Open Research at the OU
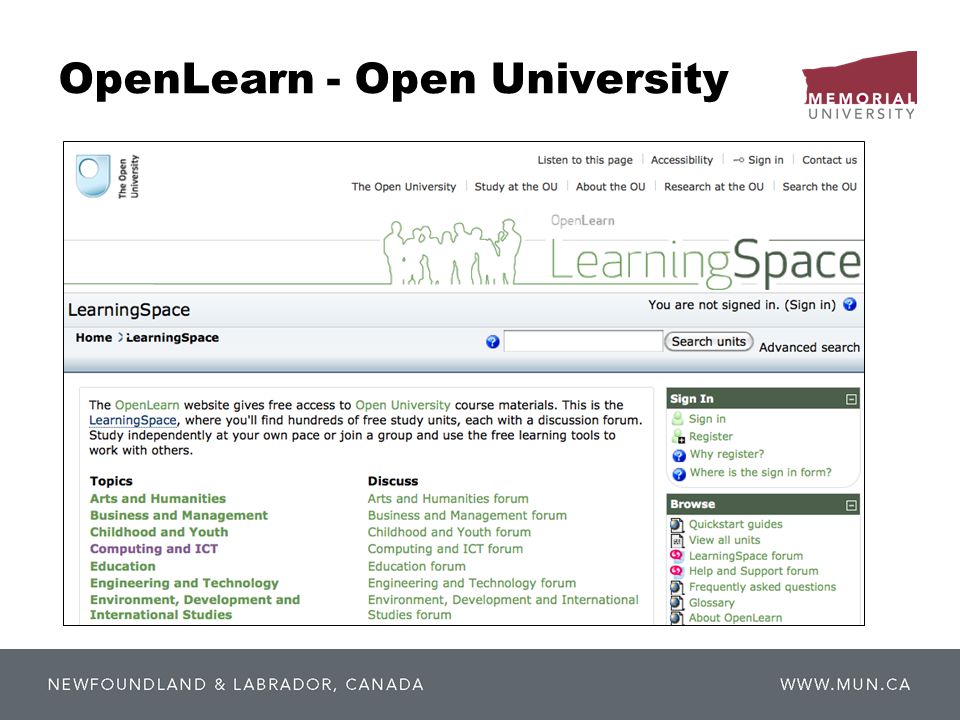This screenshot has width=960, height=720. [714, 187]
